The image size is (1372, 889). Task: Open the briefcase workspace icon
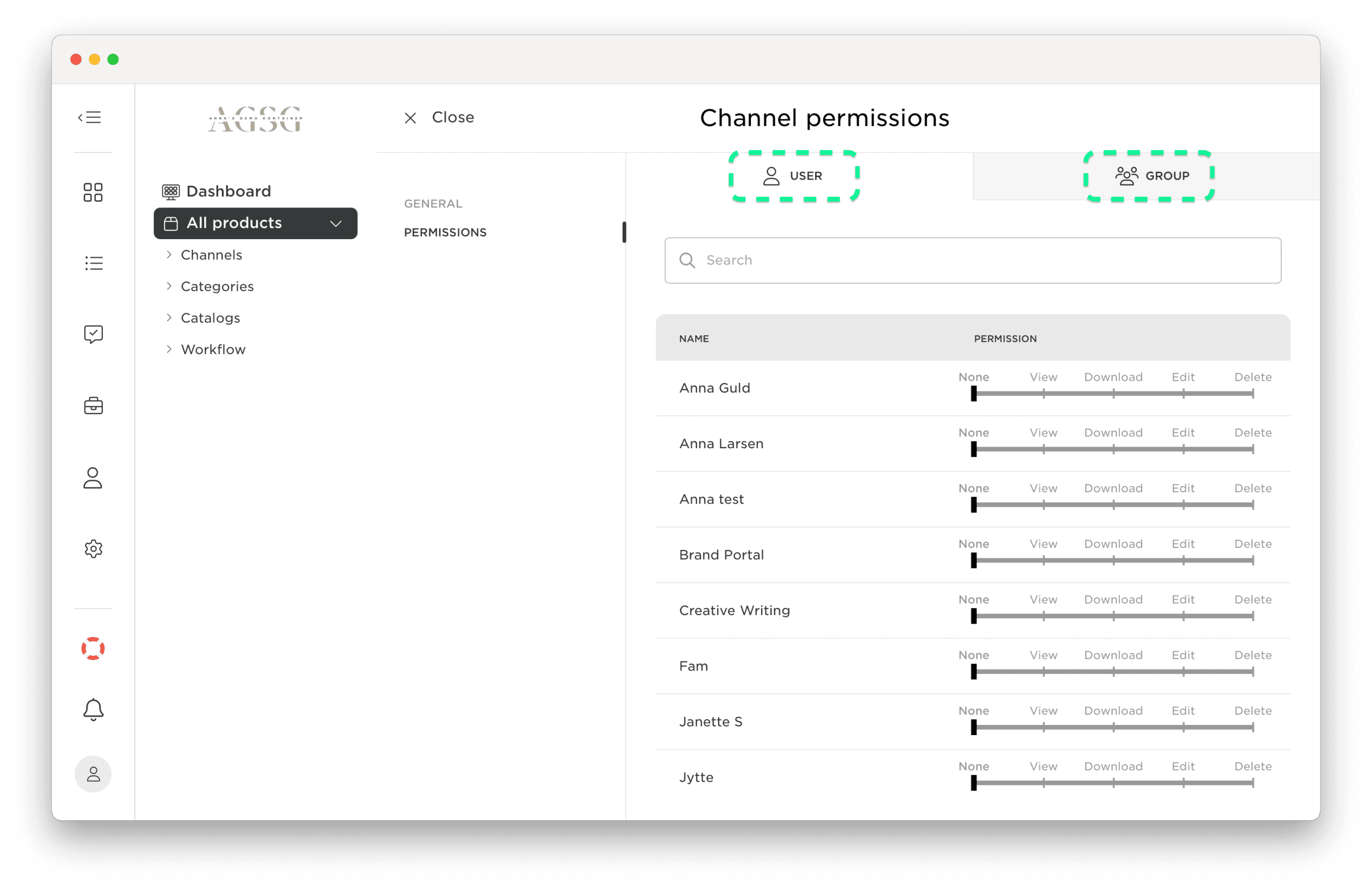(93, 405)
